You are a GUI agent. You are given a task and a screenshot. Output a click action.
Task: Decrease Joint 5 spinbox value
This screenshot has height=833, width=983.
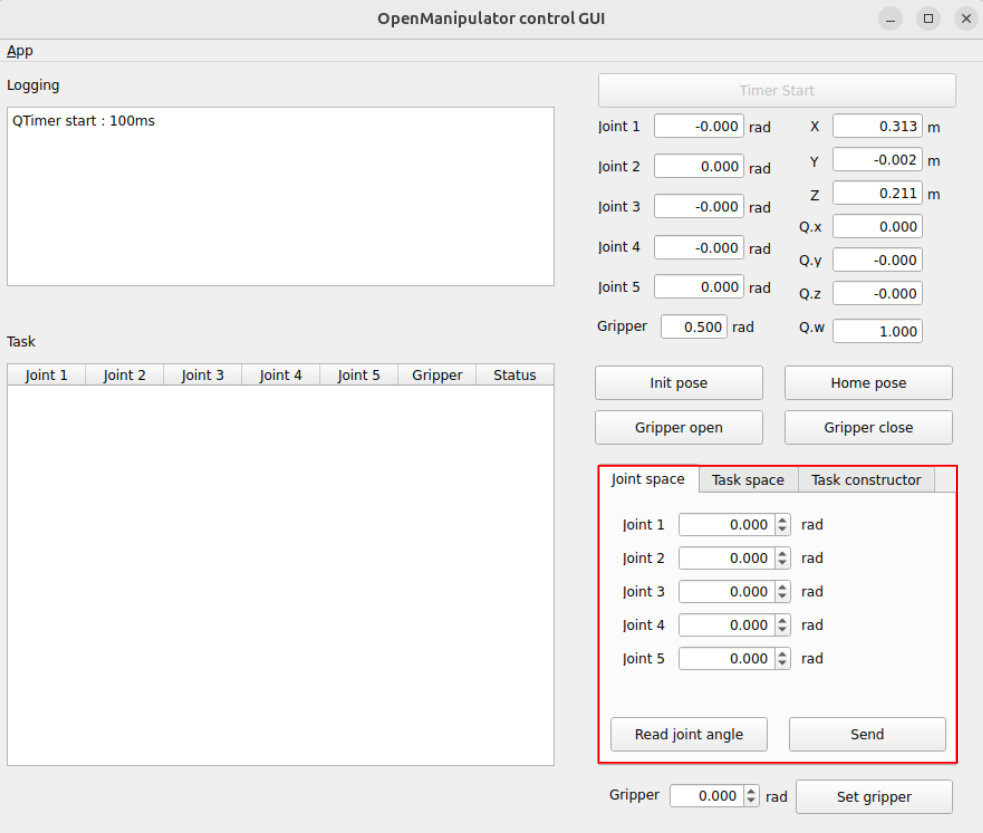pos(782,664)
